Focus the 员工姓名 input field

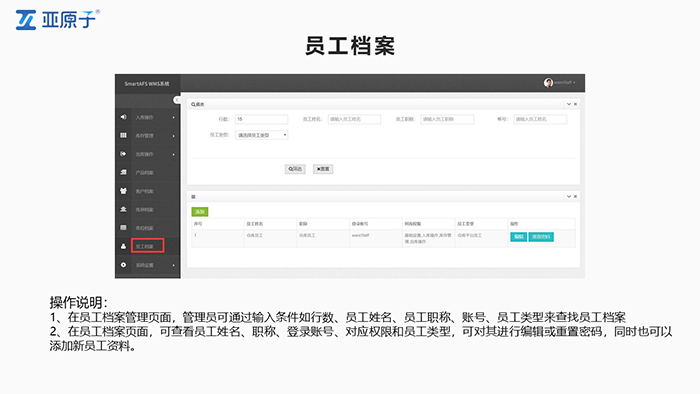pos(354,119)
